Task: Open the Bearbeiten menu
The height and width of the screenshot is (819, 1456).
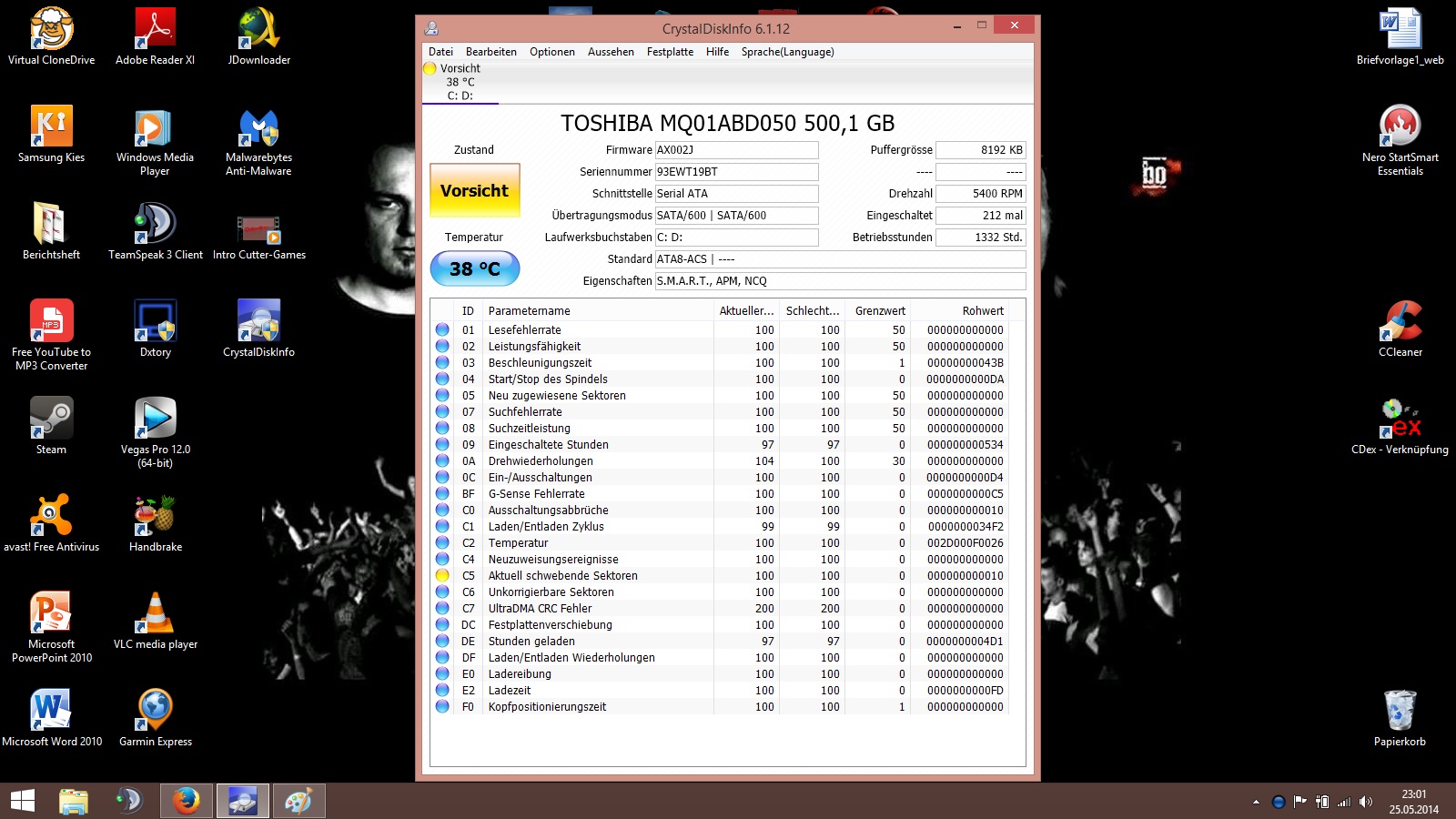Action: pyautogui.click(x=491, y=52)
